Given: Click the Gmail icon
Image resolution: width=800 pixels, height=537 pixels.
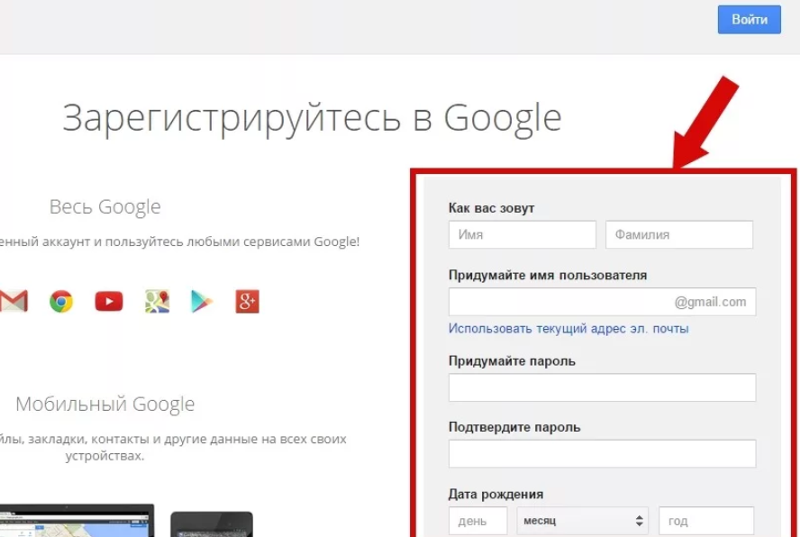Looking at the screenshot, I should pos(14,301).
